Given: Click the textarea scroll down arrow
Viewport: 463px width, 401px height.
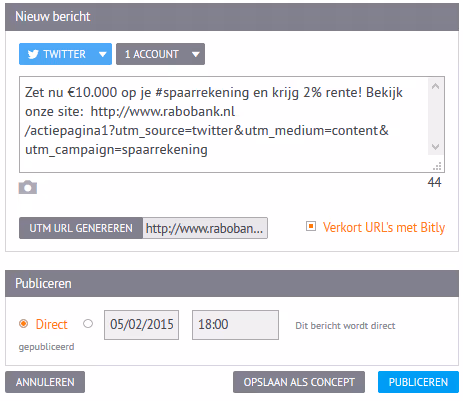Looking at the screenshot, I should 435,147.
